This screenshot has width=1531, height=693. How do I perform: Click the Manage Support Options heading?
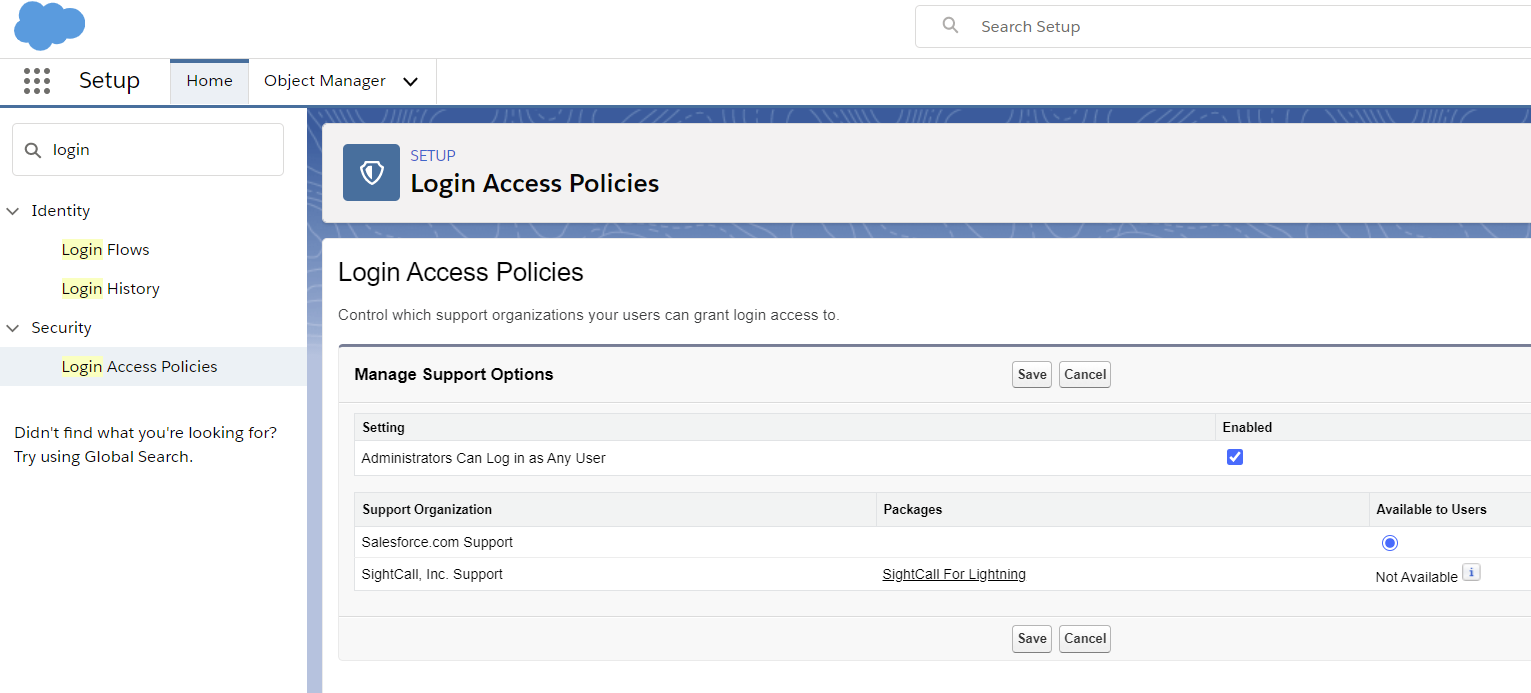coord(454,375)
